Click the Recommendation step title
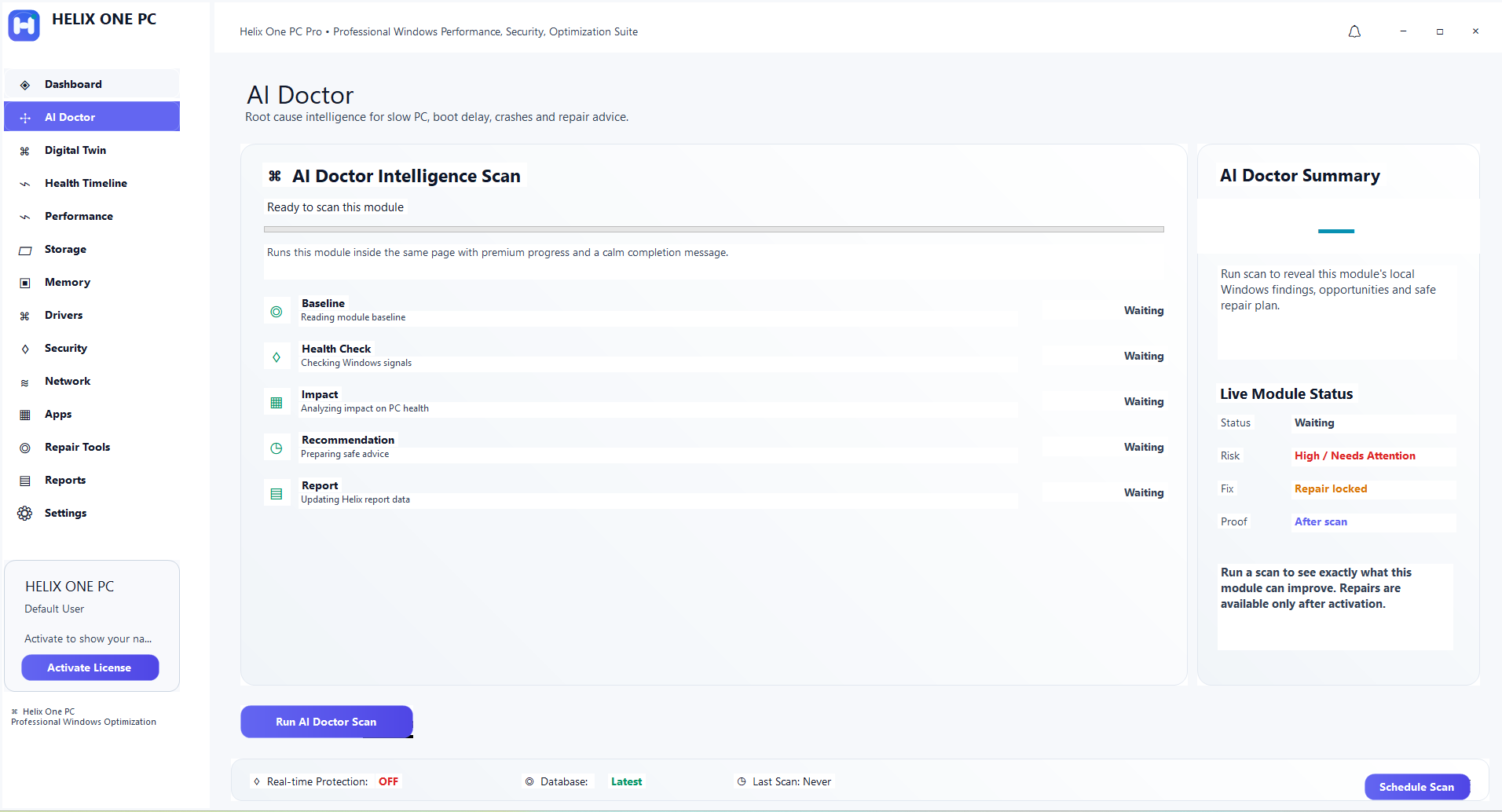Image resolution: width=1502 pixels, height=812 pixels. coord(348,440)
